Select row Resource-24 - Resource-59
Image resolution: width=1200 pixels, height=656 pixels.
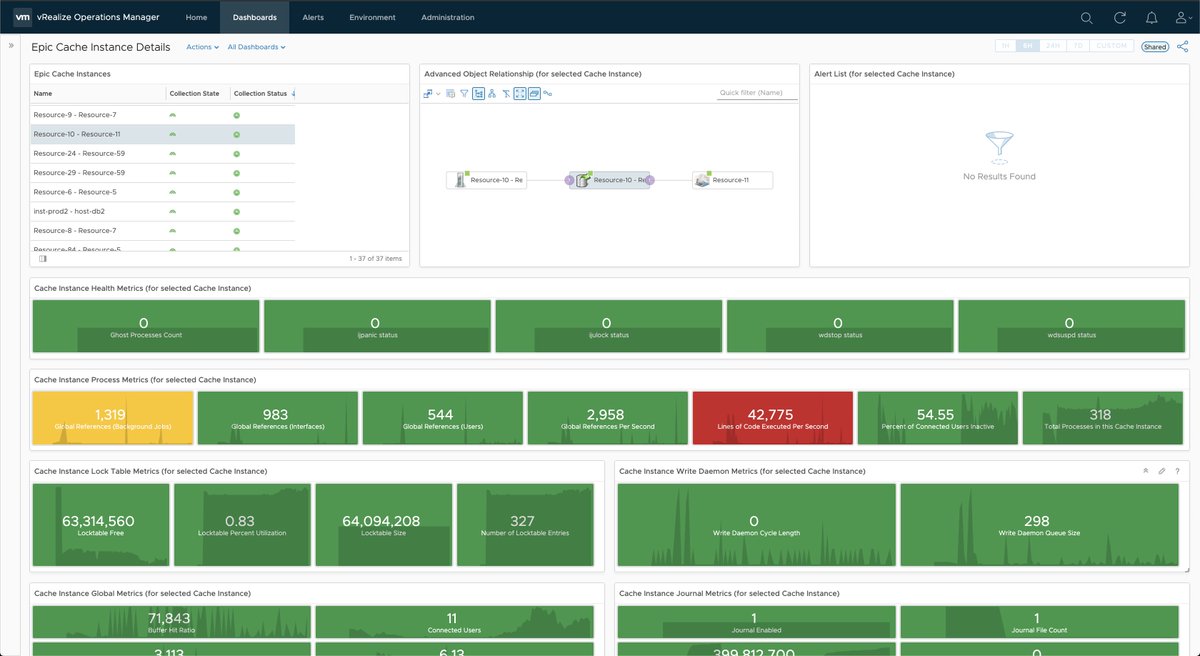coord(162,153)
